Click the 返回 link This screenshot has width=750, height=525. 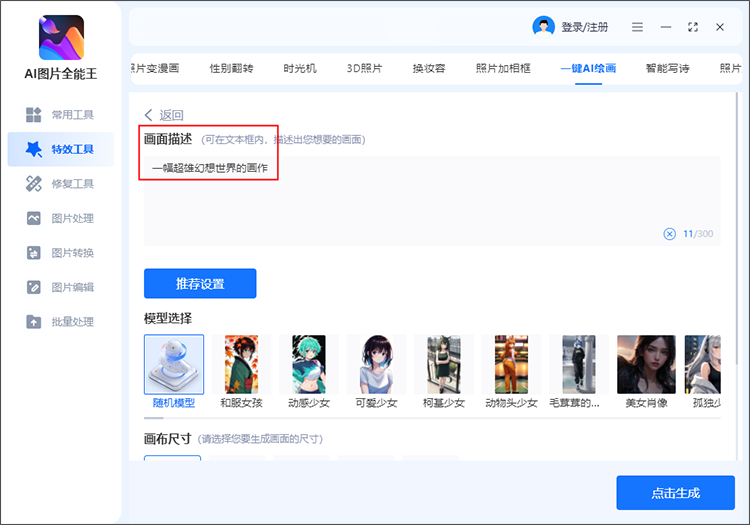coord(171,115)
